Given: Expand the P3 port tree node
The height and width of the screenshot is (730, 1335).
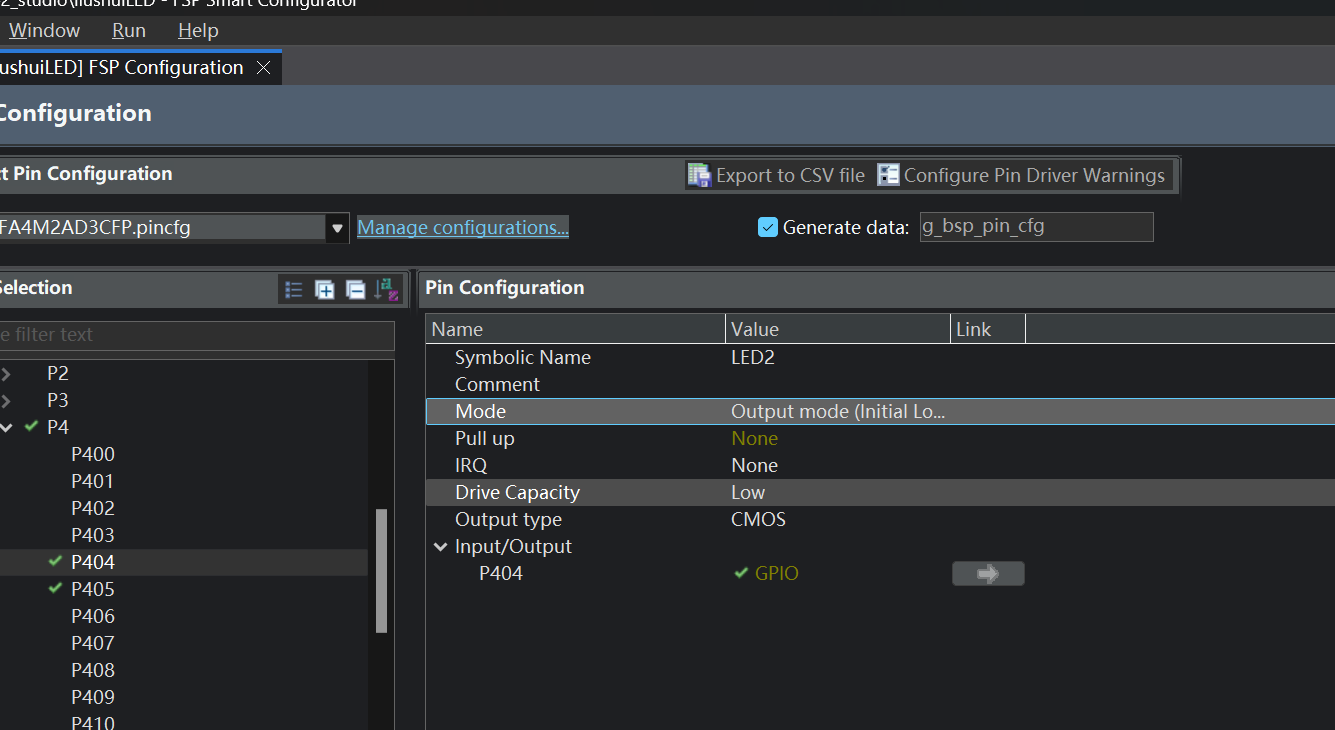Looking at the screenshot, I should click(6, 401).
